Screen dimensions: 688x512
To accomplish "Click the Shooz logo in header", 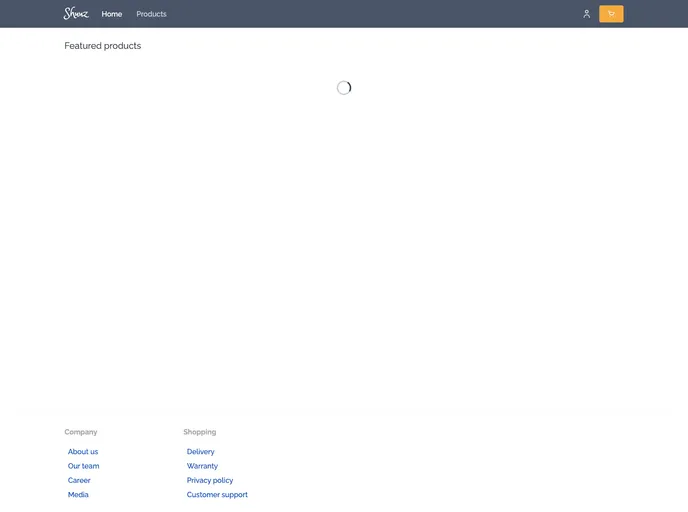I will 76,14.
